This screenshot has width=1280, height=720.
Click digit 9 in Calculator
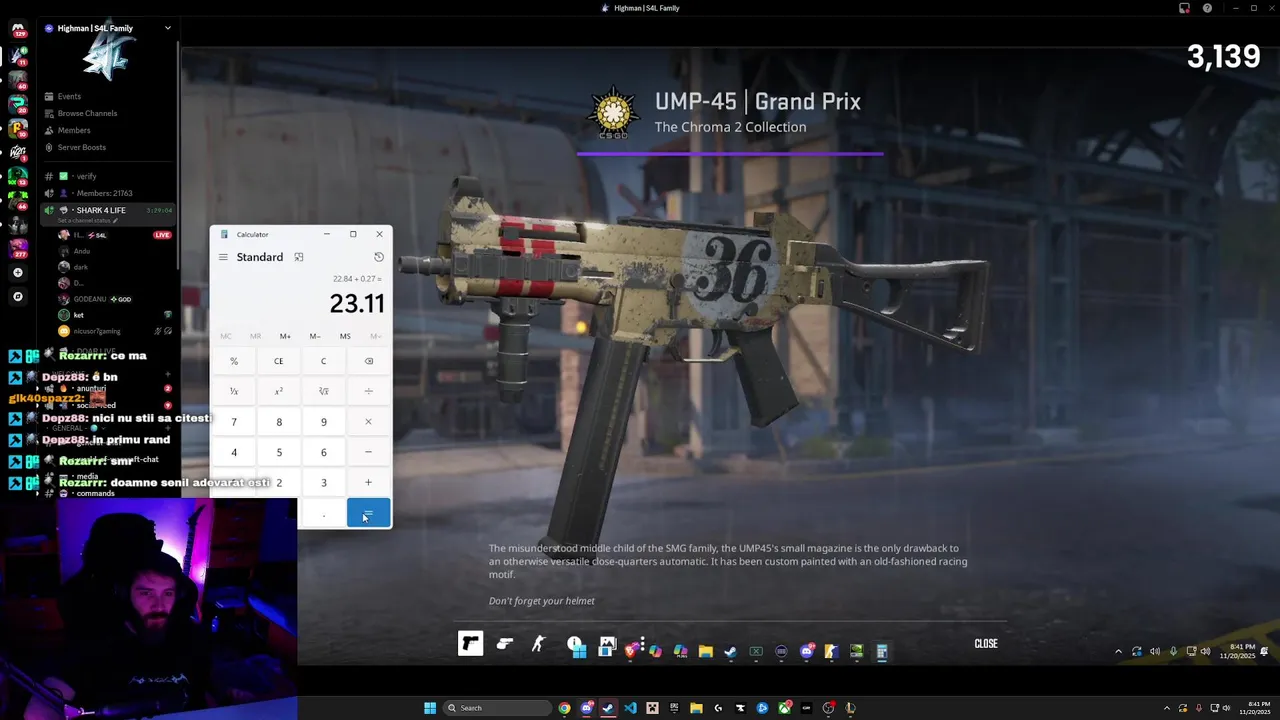323,422
